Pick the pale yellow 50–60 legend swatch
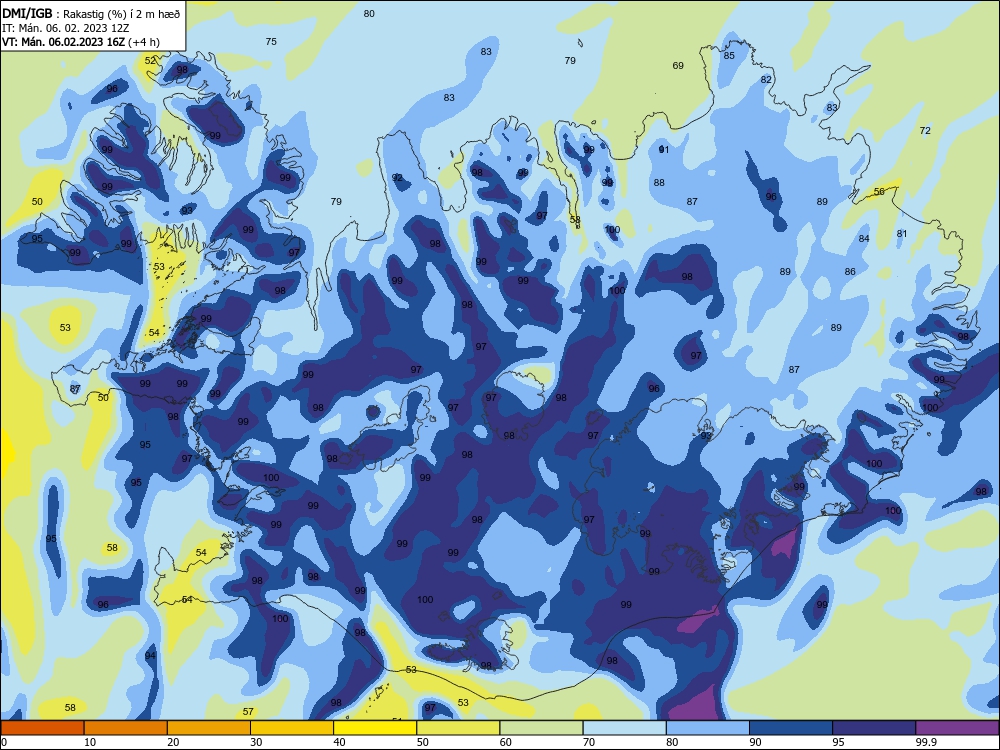1000x750 pixels. [458, 728]
